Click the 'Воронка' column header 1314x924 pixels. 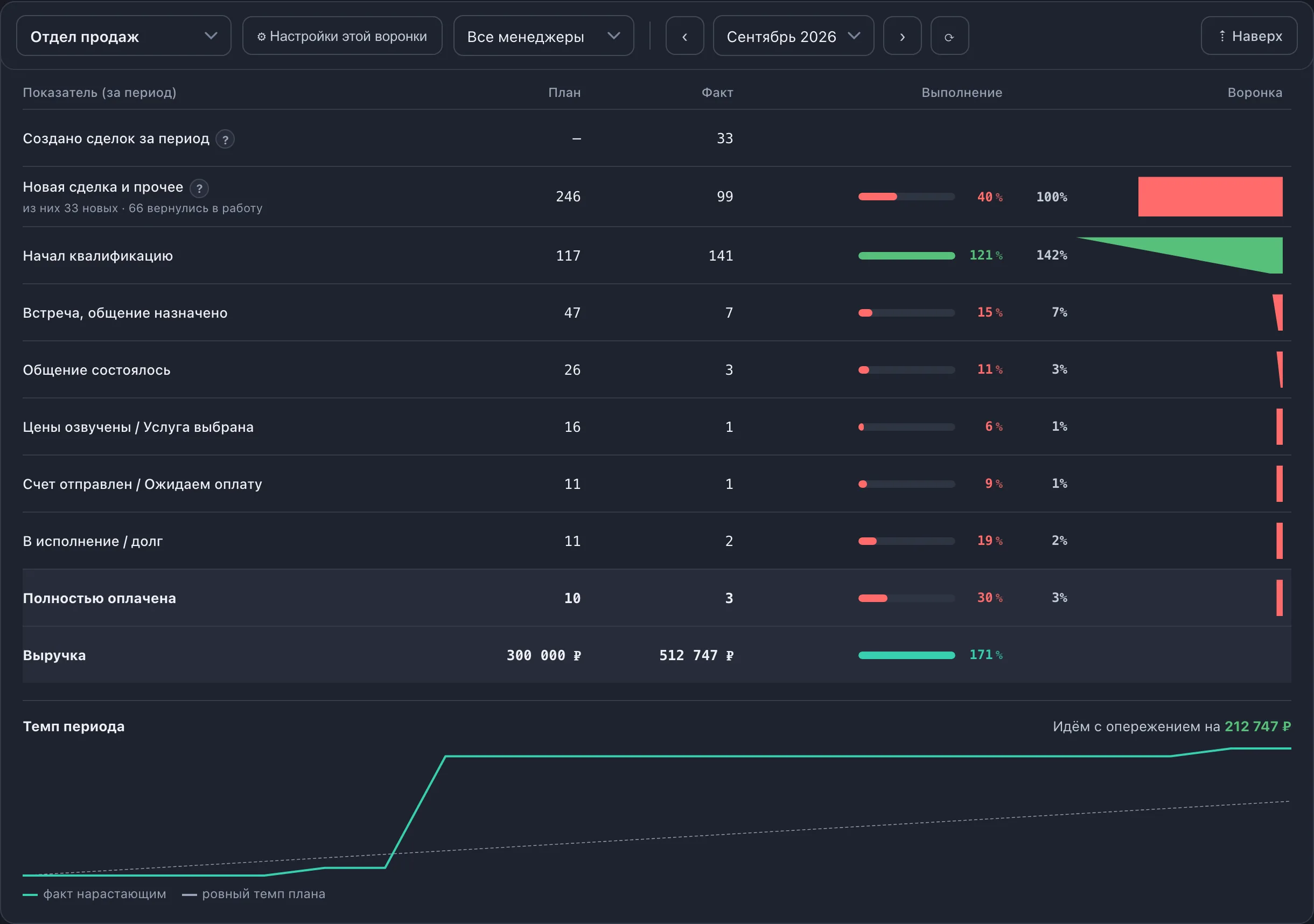(1255, 93)
